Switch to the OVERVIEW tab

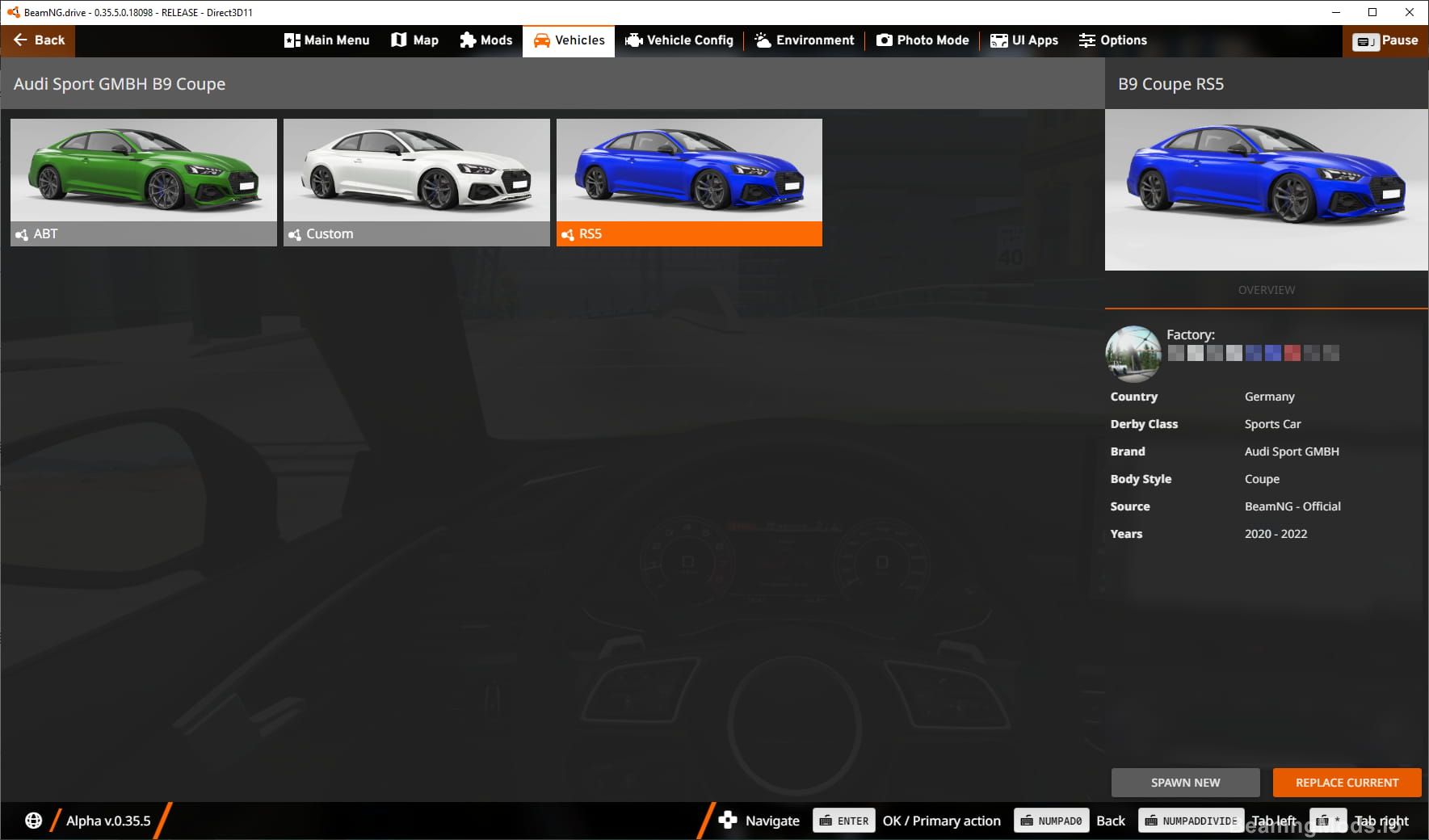pos(1266,290)
